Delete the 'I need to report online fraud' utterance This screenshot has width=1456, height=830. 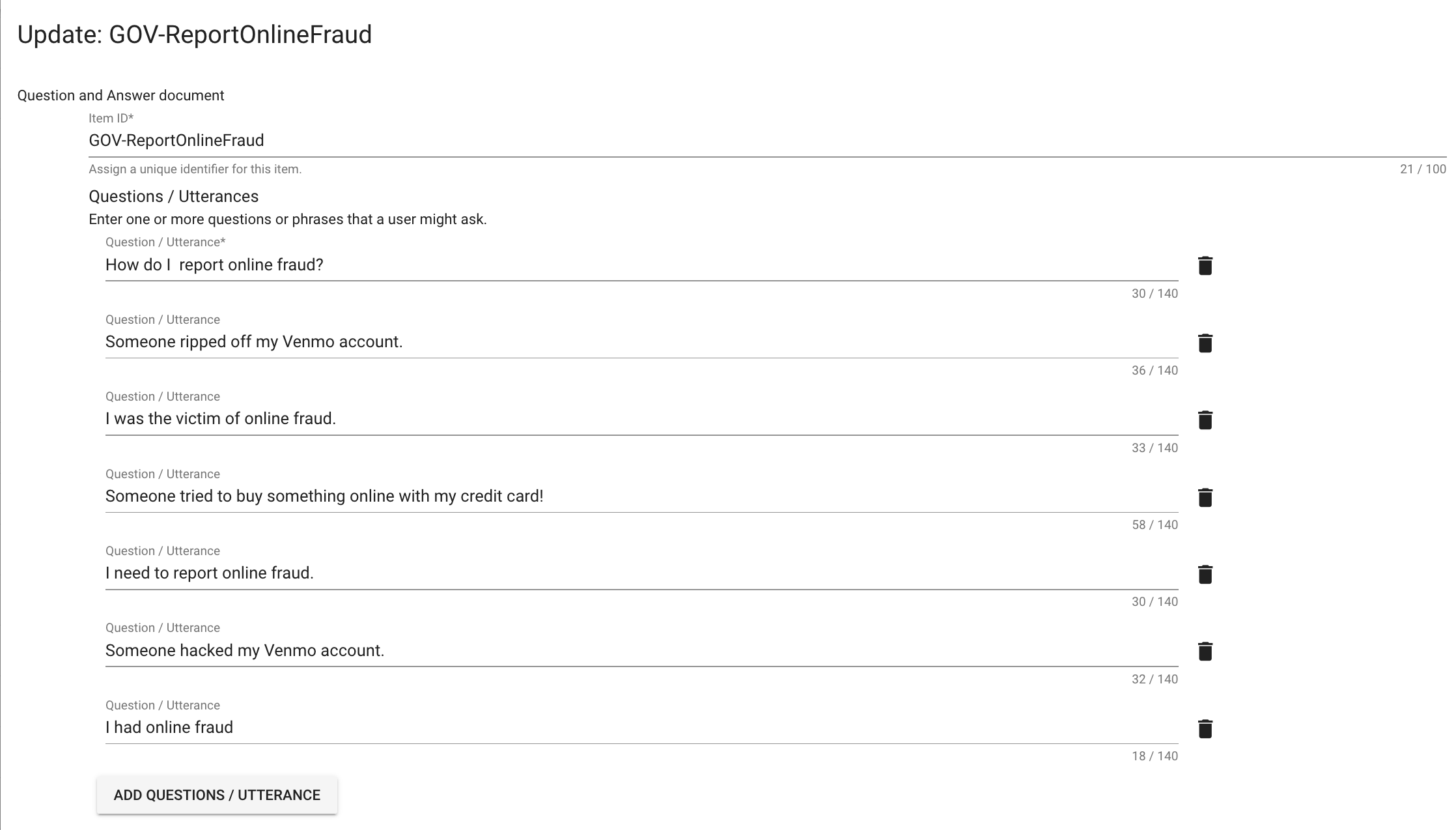pyautogui.click(x=1205, y=575)
